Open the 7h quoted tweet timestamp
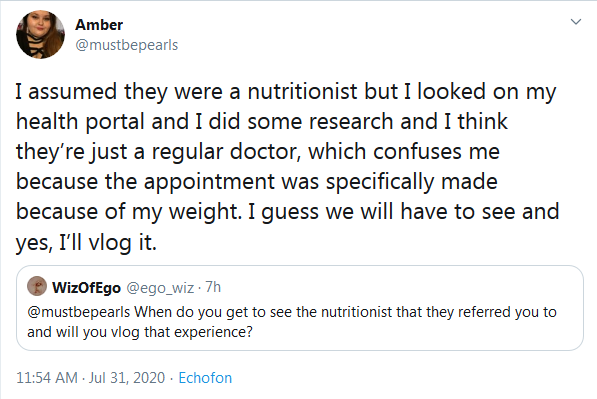The width and height of the screenshot is (597, 399). 213,287
